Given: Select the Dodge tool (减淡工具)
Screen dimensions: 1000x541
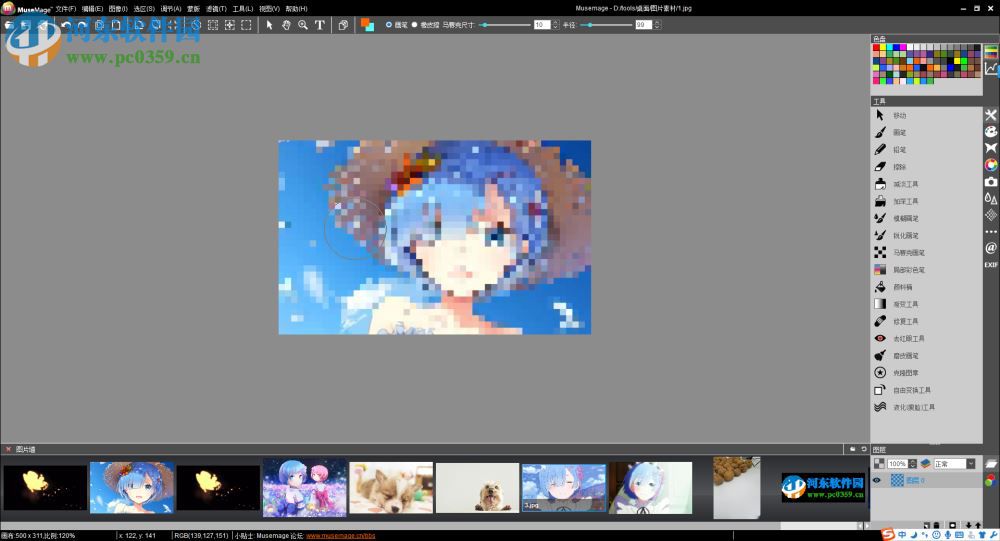Looking at the screenshot, I should (x=880, y=184).
